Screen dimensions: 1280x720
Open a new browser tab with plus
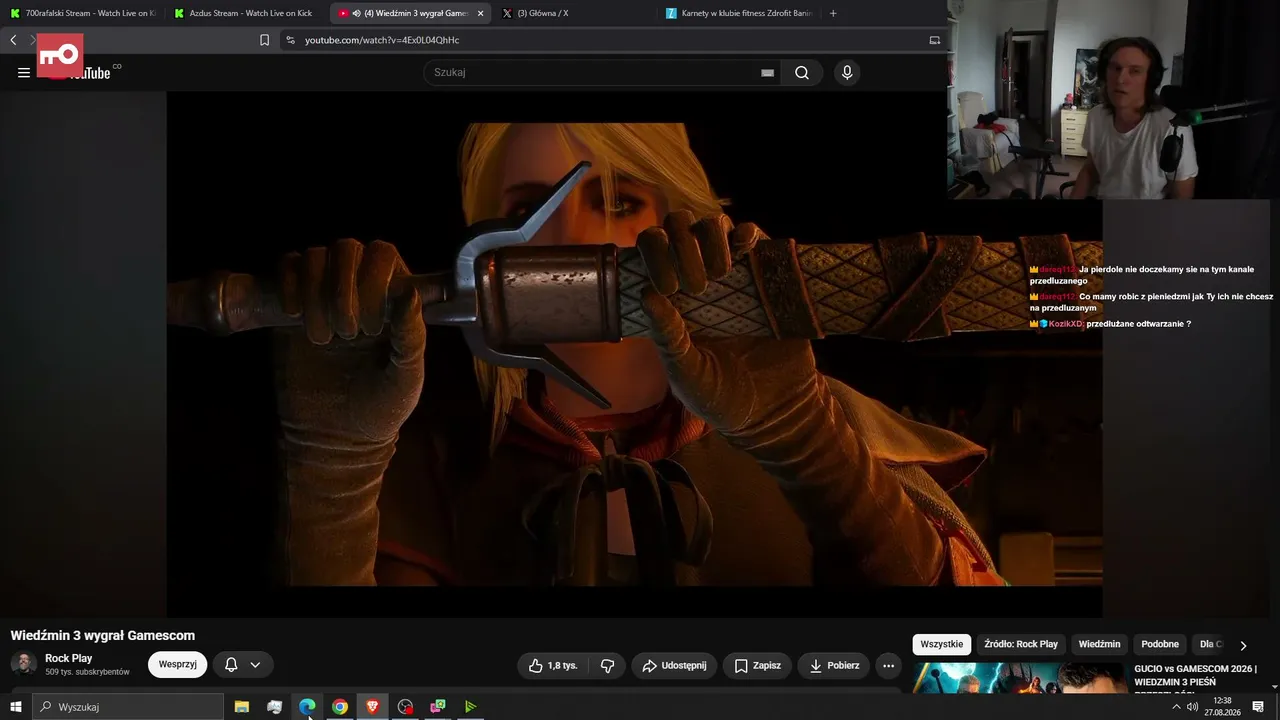833,13
